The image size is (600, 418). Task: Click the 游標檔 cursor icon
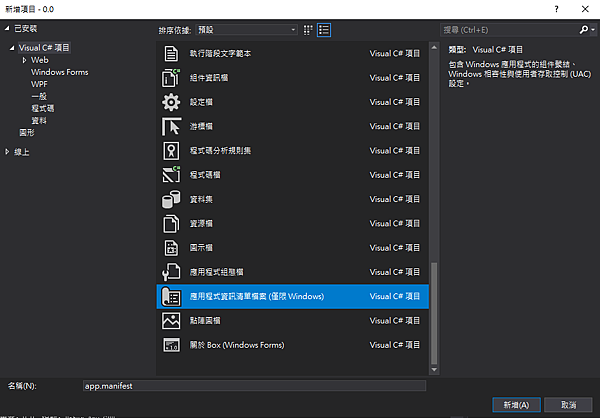click(x=171, y=126)
